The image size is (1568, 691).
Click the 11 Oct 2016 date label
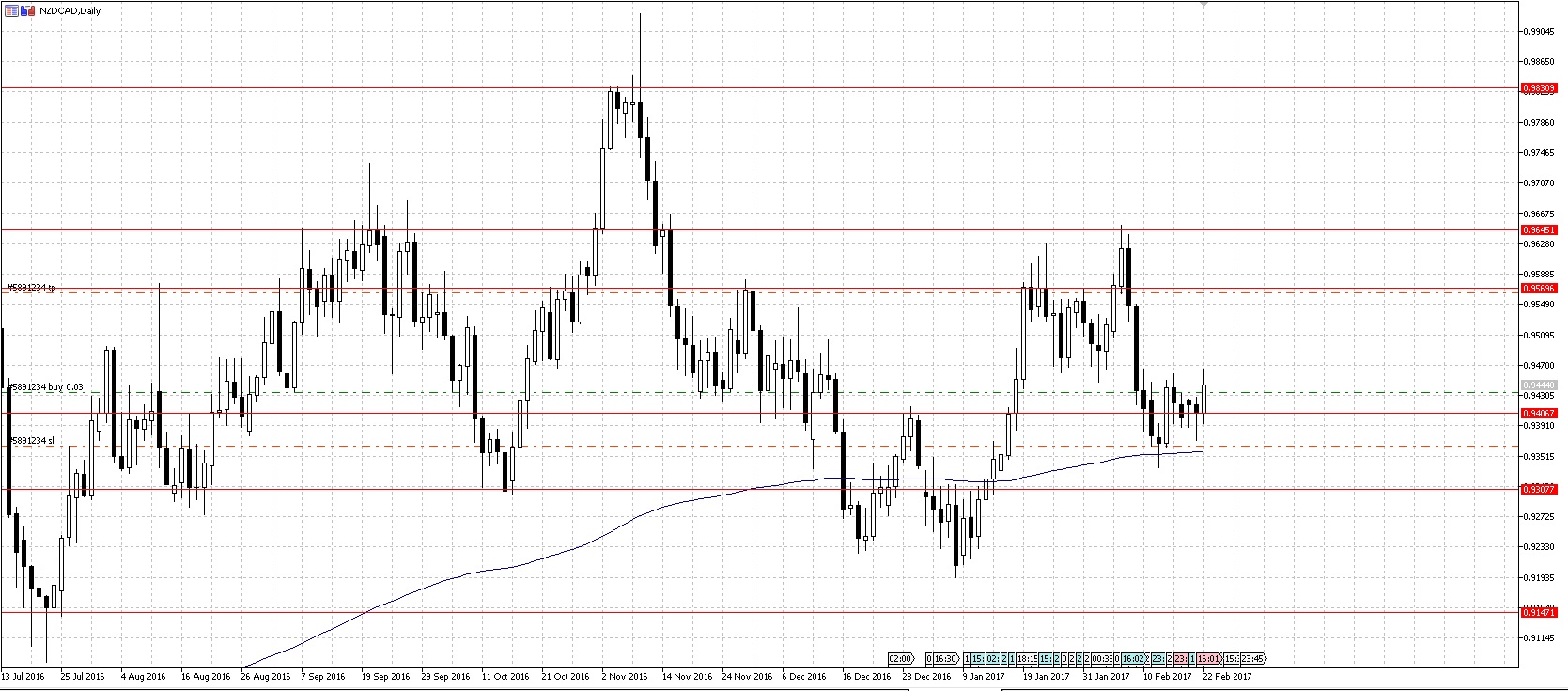click(x=505, y=676)
